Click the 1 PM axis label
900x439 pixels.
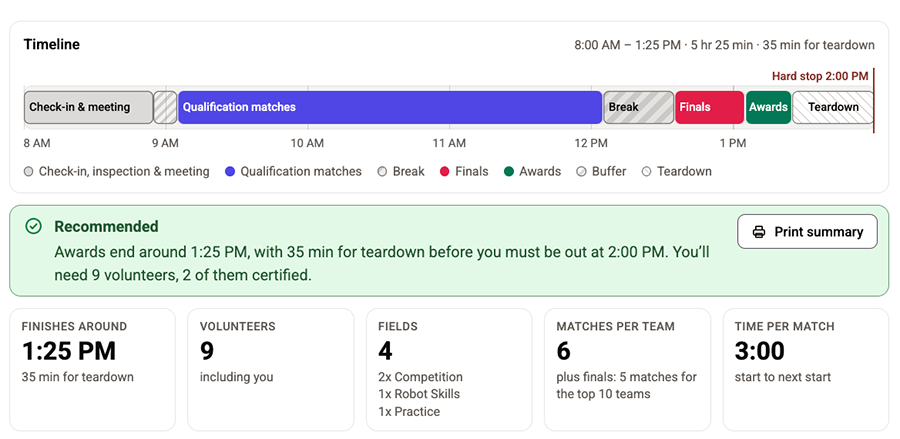point(733,143)
